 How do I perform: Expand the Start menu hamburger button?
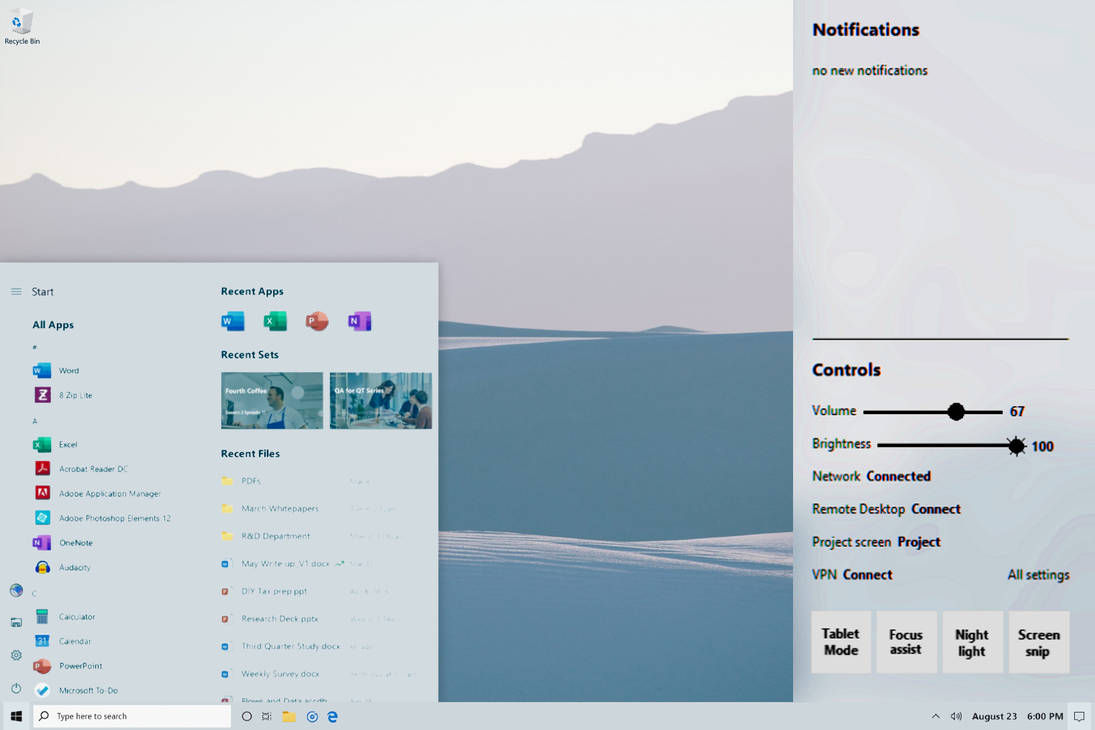[16, 291]
